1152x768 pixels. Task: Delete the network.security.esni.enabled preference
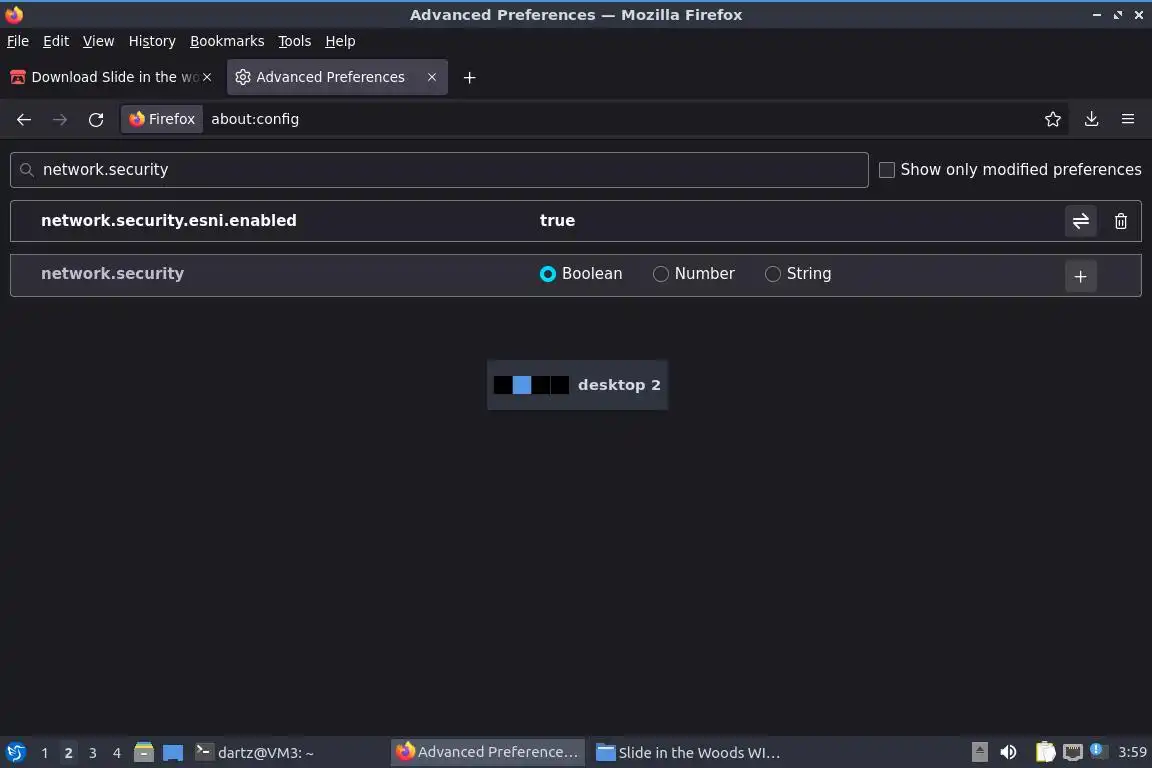(x=1120, y=220)
